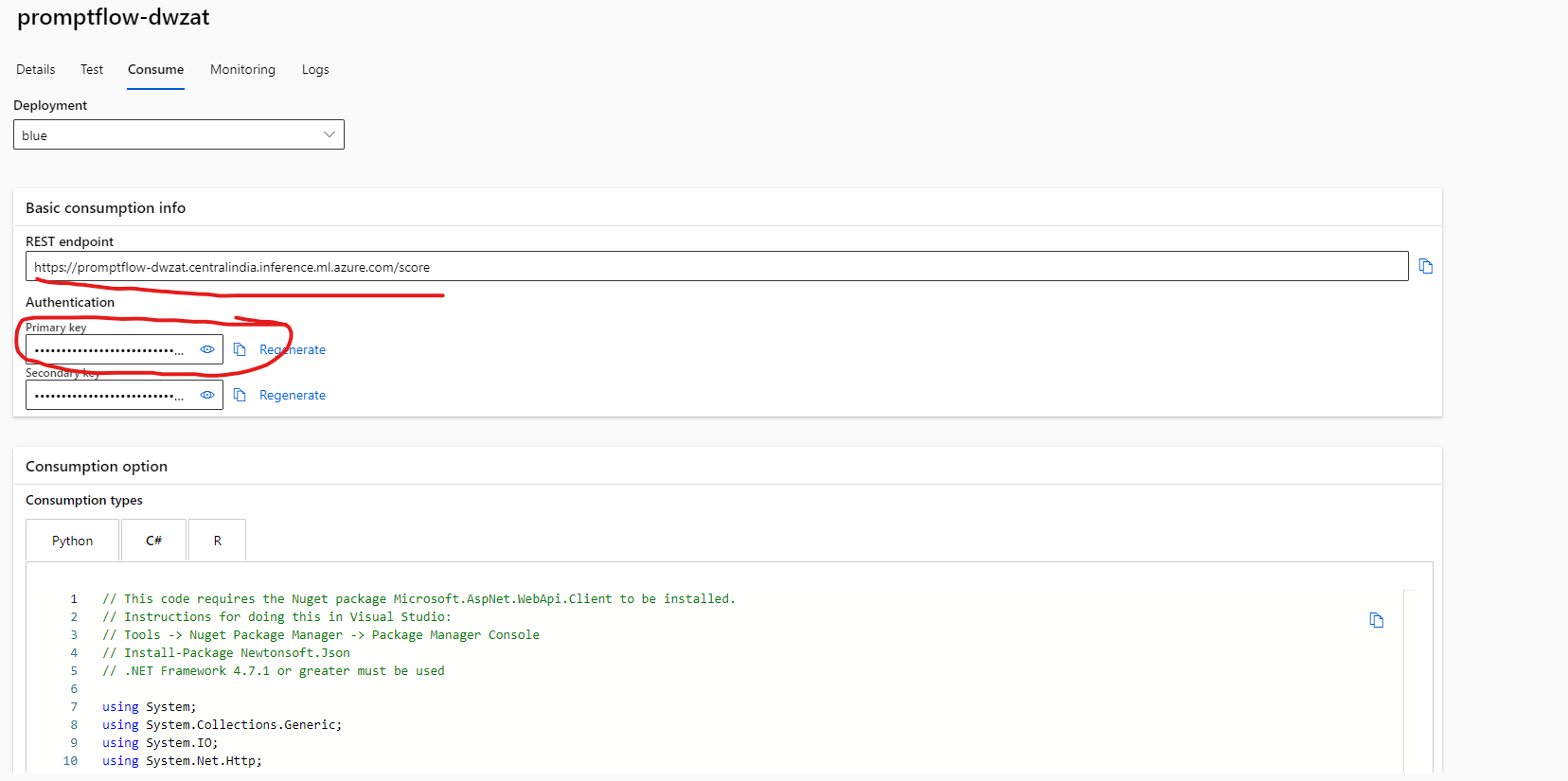Select the R consumption type tab
Viewport: 1568px width, 781px height.
pos(217,541)
